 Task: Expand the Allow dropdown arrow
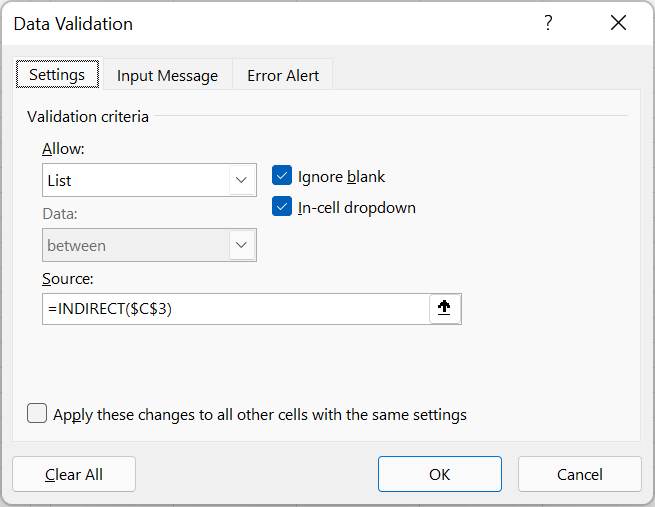241,180
